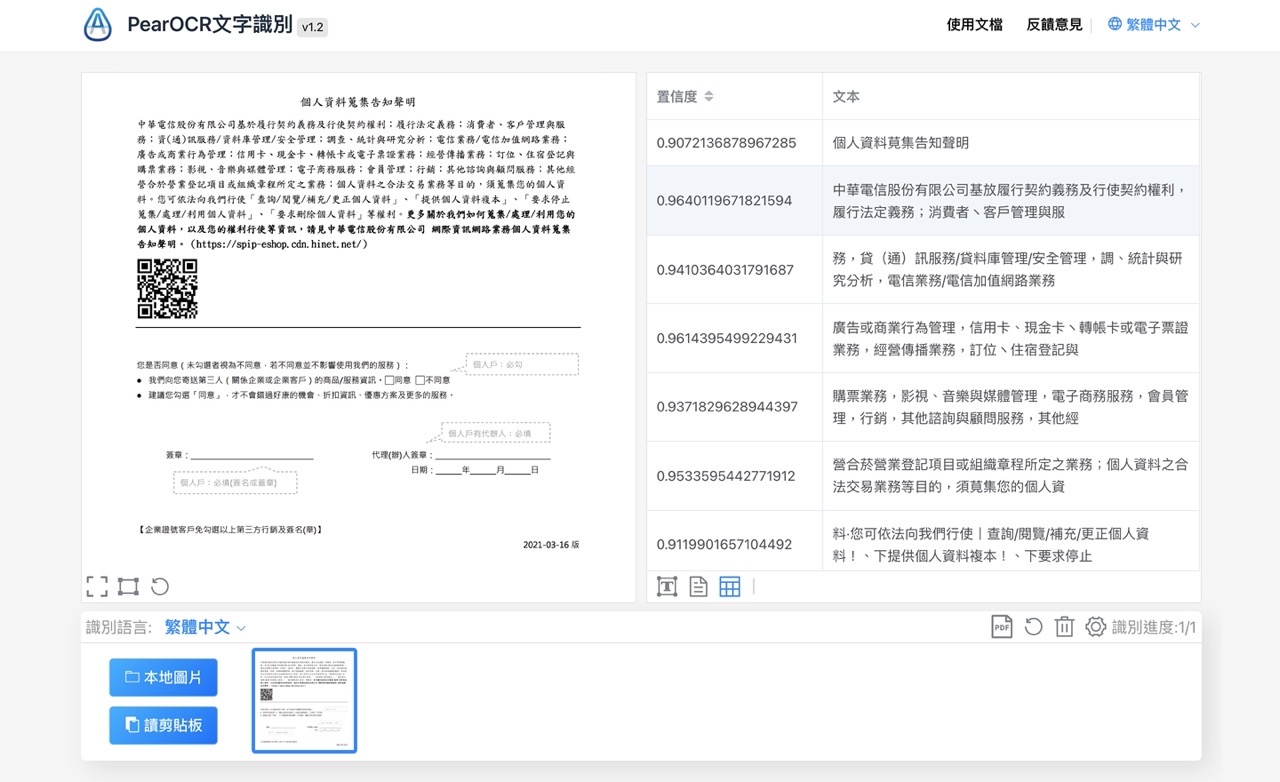This screenshot has width=1280, height=782.
Task: Click the 識別進度:1/1 progress text
Action: pos(1154,627)
